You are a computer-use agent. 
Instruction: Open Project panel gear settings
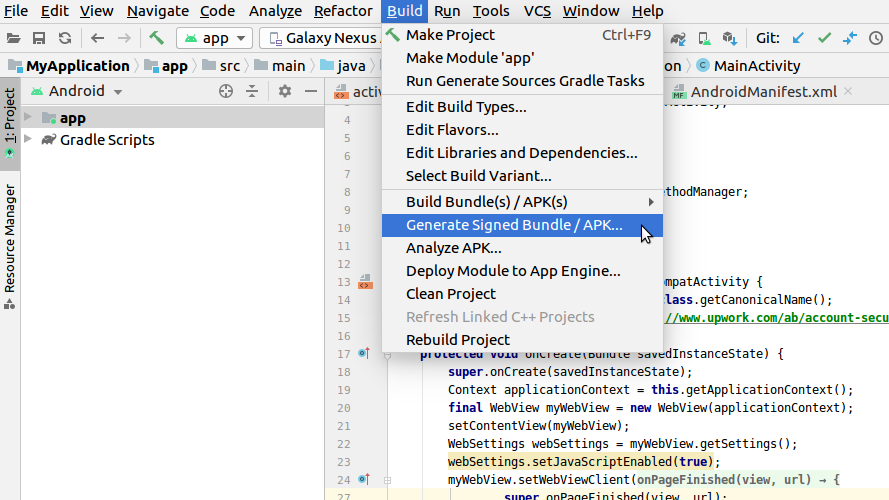(x=285, y=91)
